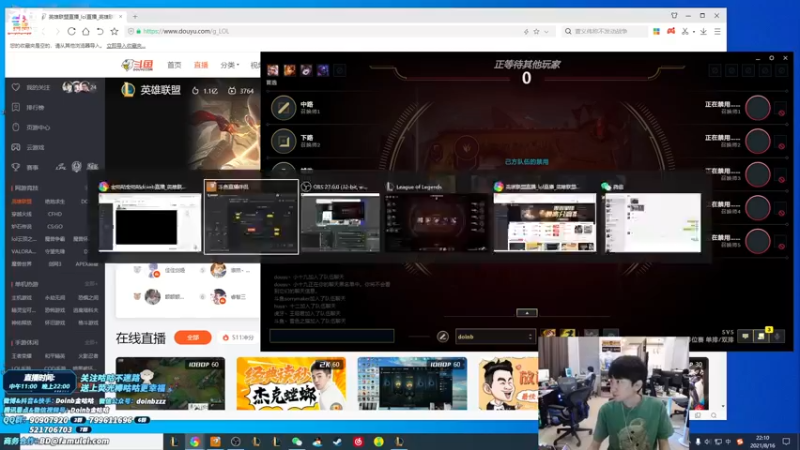Click the Douyu logo in the site header
The width and height of the screenshot is (800, 450).
point(137,65)
